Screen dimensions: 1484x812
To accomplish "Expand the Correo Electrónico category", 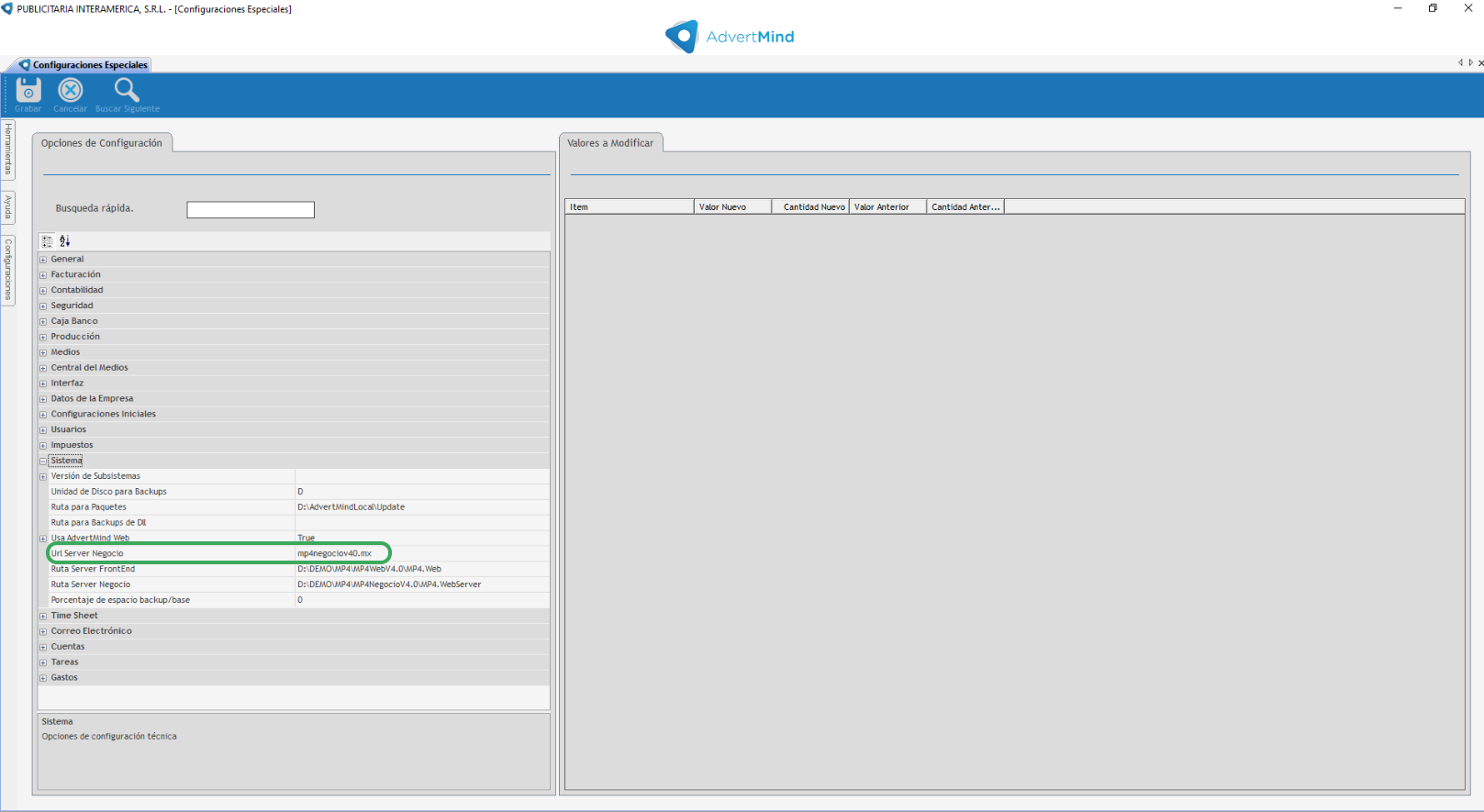I will pyautogui.click(x=43, y=632).
